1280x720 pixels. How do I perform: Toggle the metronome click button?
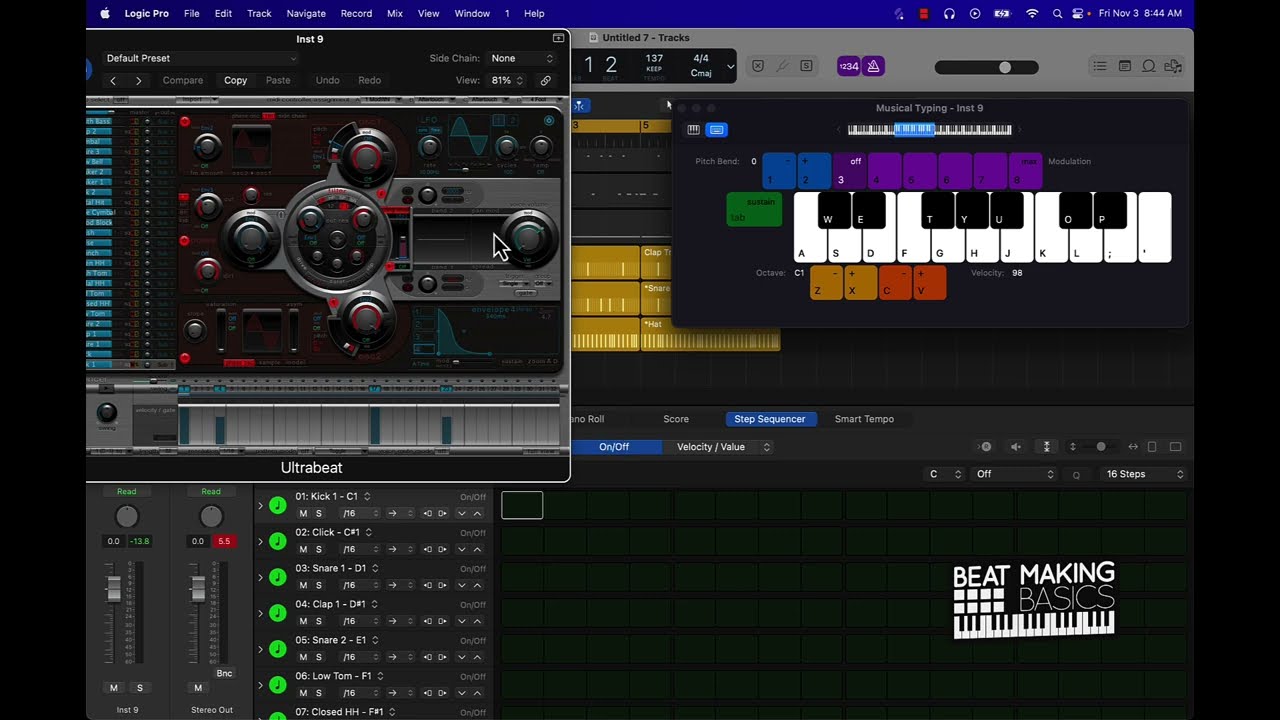click(x=873, y=66)
